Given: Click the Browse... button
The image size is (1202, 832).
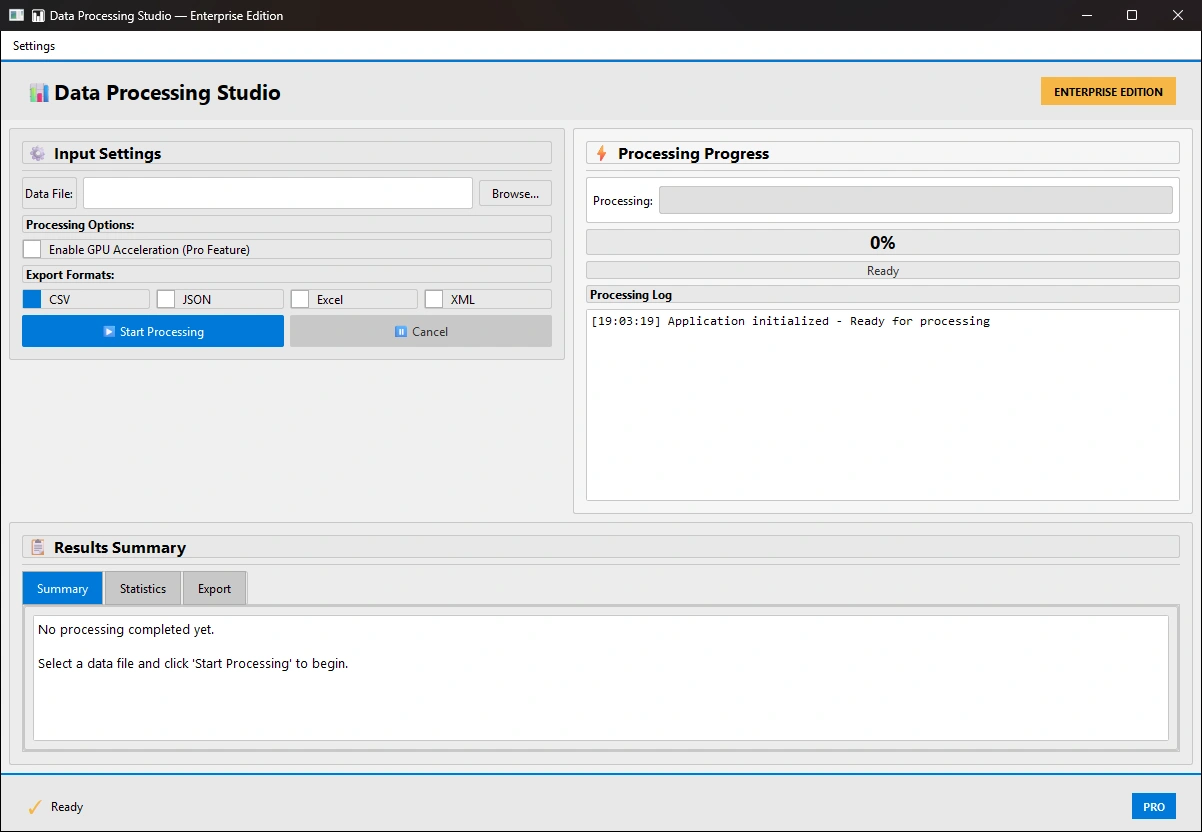Looking at the screenshot, I should coord(515,193).
